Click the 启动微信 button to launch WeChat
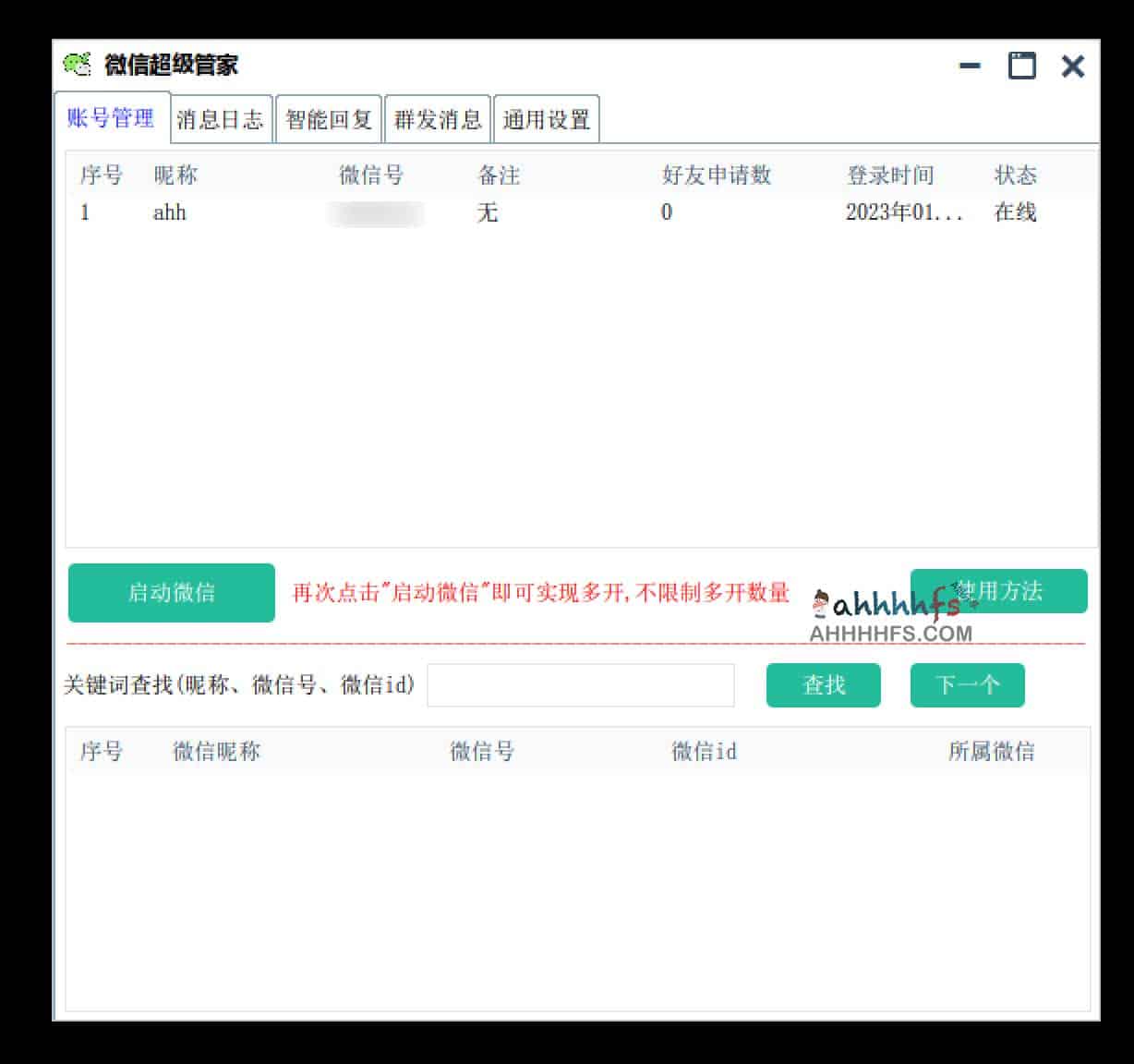The height and width of the screenshot is (1064, 1134). point(170,593)
